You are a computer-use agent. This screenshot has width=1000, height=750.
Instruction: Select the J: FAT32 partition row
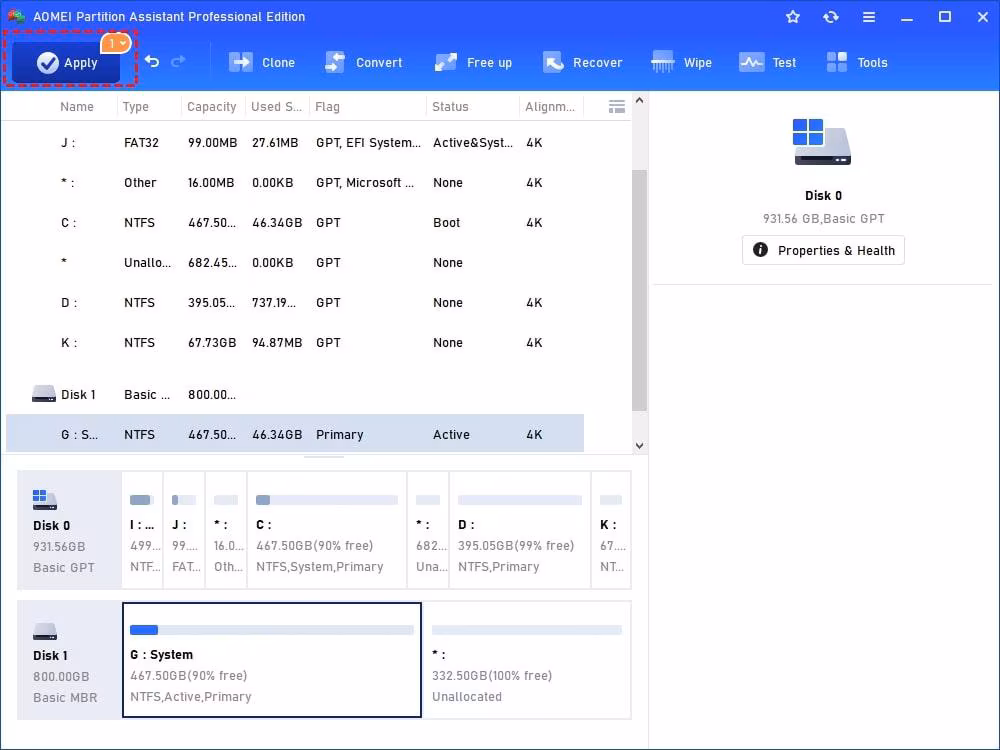tap(295, 143)
